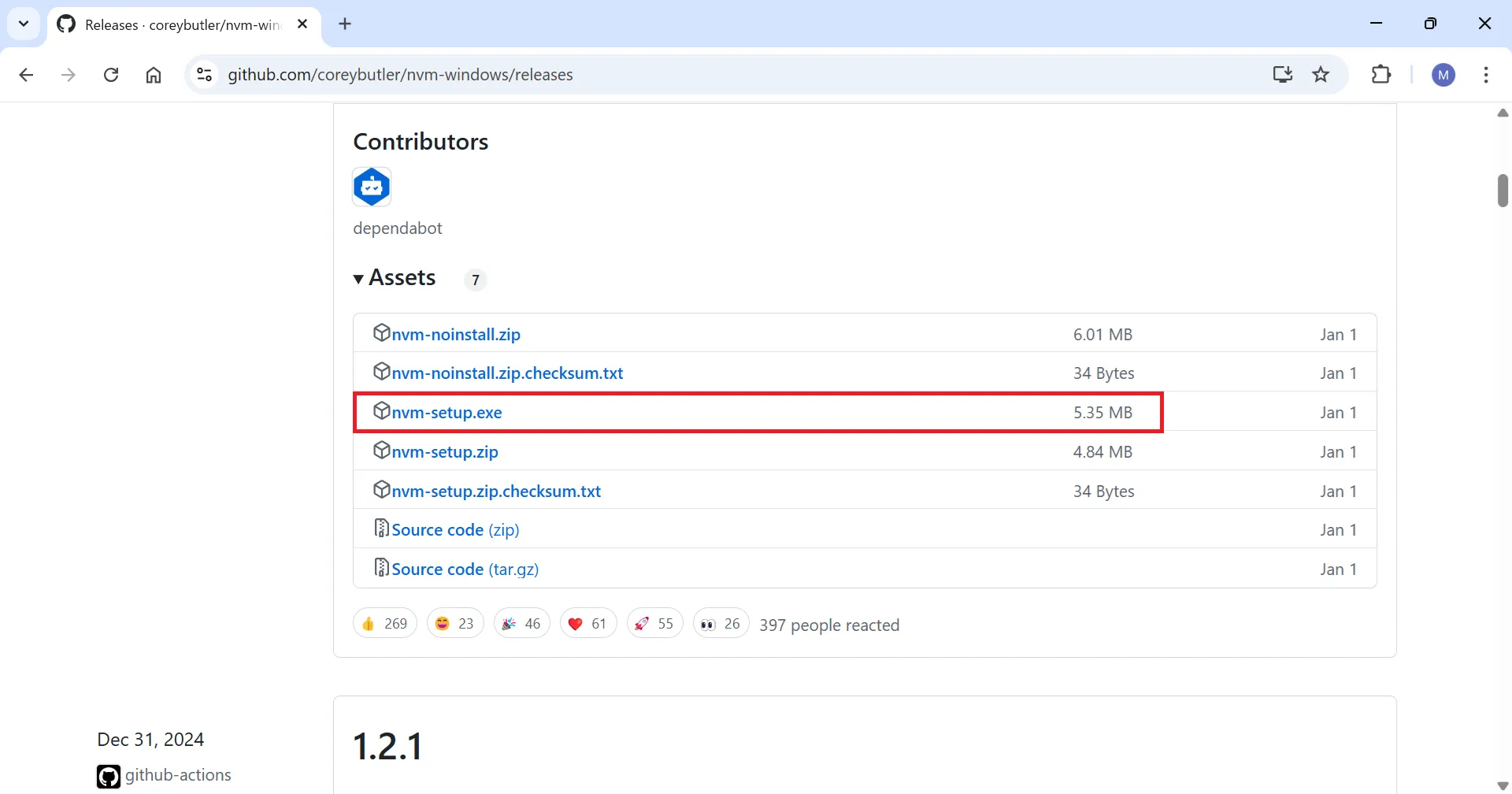The image size is (1512, 794).
Task: Download nvm-setup.zip
Action: [x=445, y=452]
